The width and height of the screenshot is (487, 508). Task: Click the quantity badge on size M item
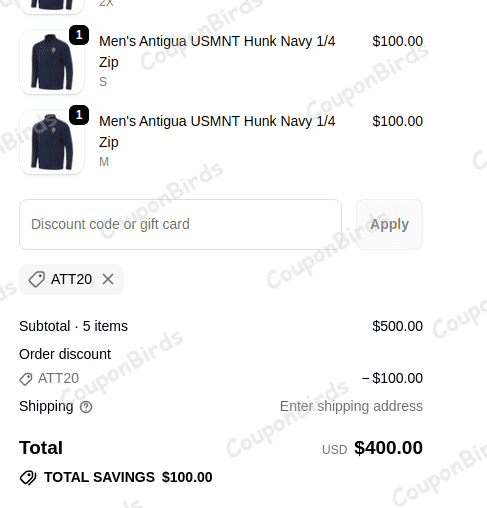(x=79, y=115)
